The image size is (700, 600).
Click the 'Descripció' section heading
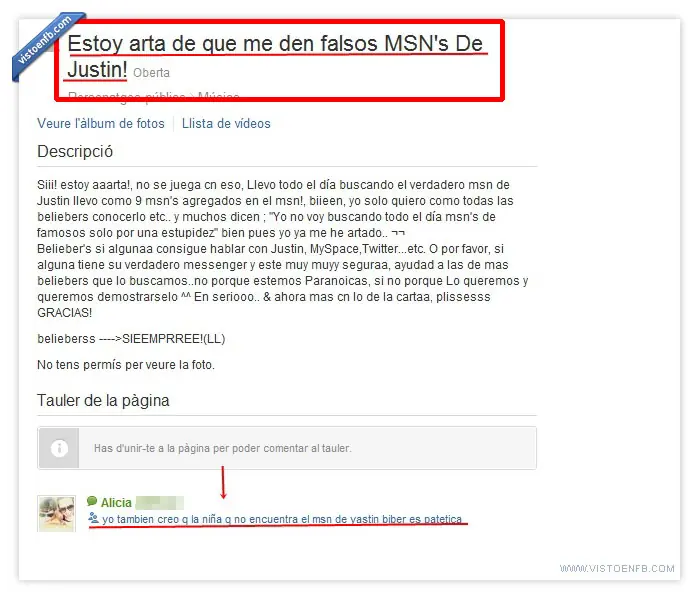point(75,152)
